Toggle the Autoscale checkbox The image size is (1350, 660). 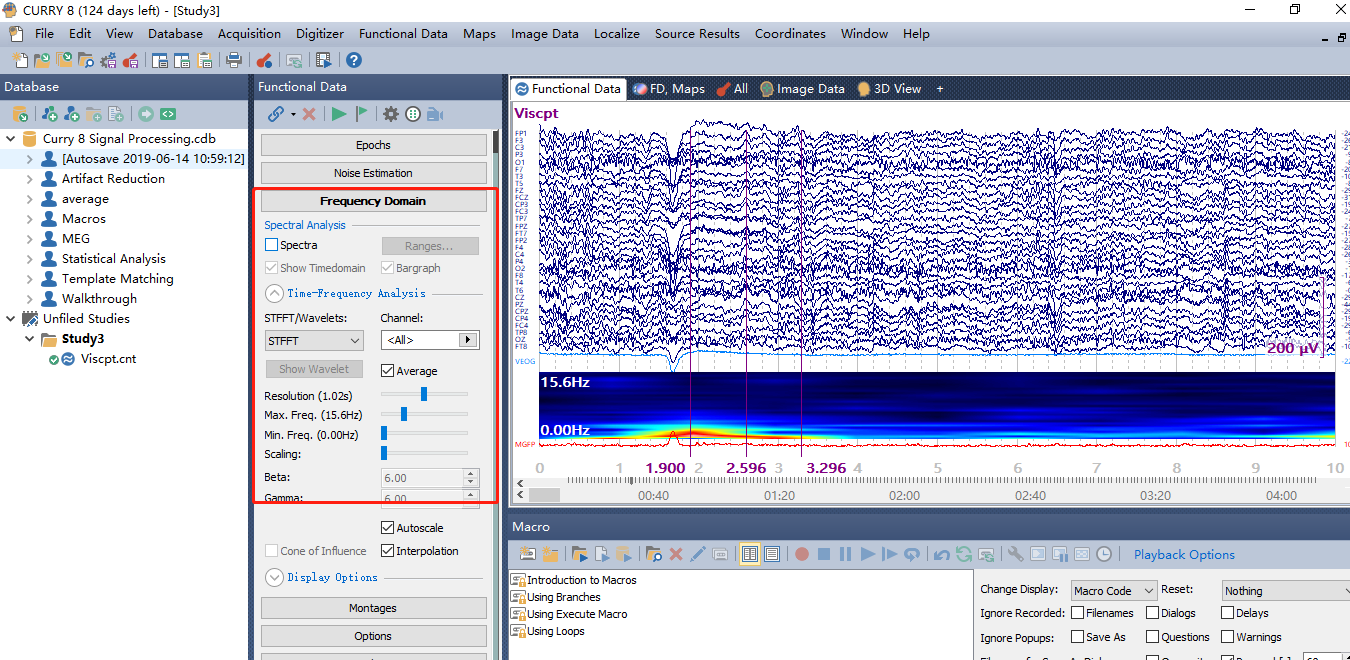[388, 527]
